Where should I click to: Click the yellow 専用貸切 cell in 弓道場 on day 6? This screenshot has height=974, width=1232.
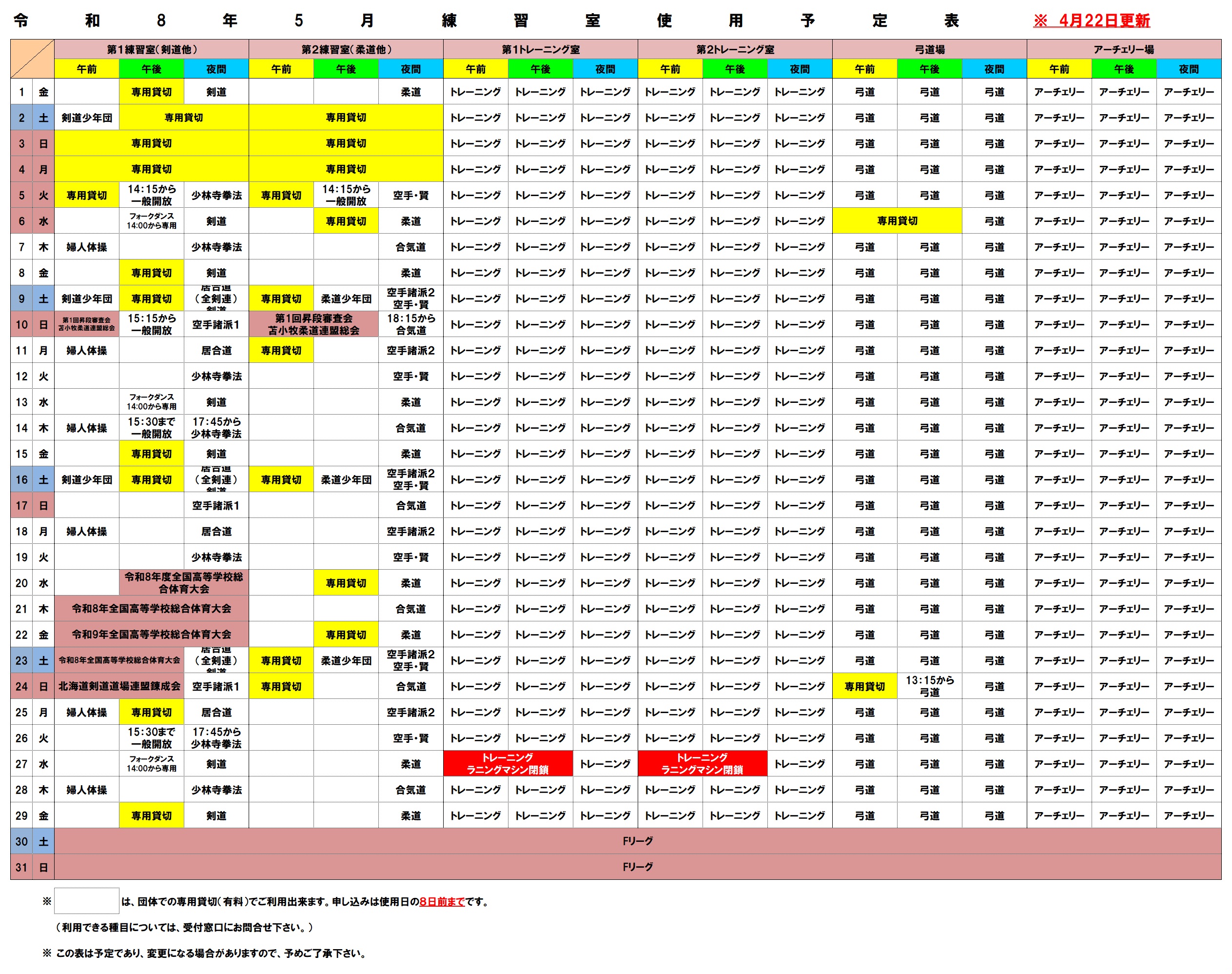pos(897,220)
